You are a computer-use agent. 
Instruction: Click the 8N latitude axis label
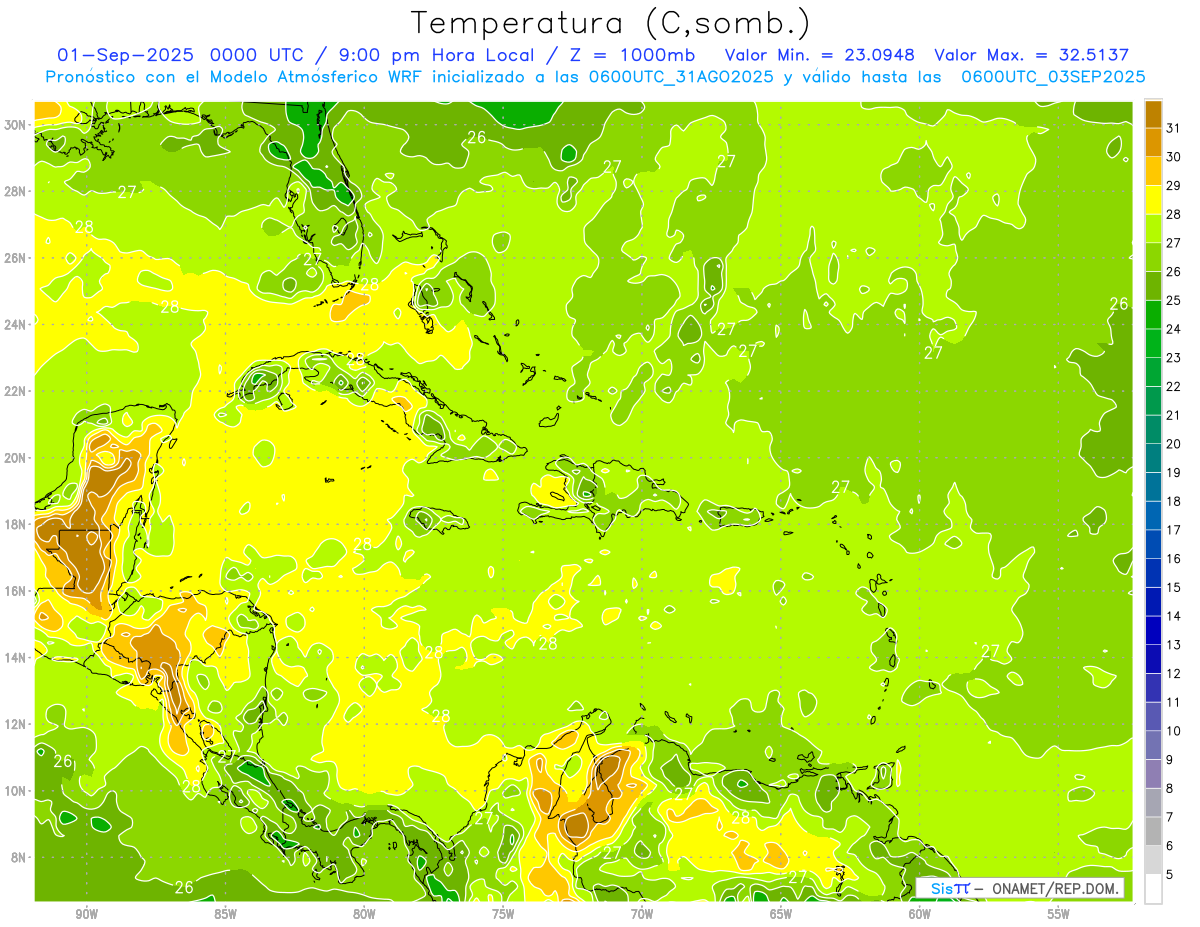coord(19,858)
